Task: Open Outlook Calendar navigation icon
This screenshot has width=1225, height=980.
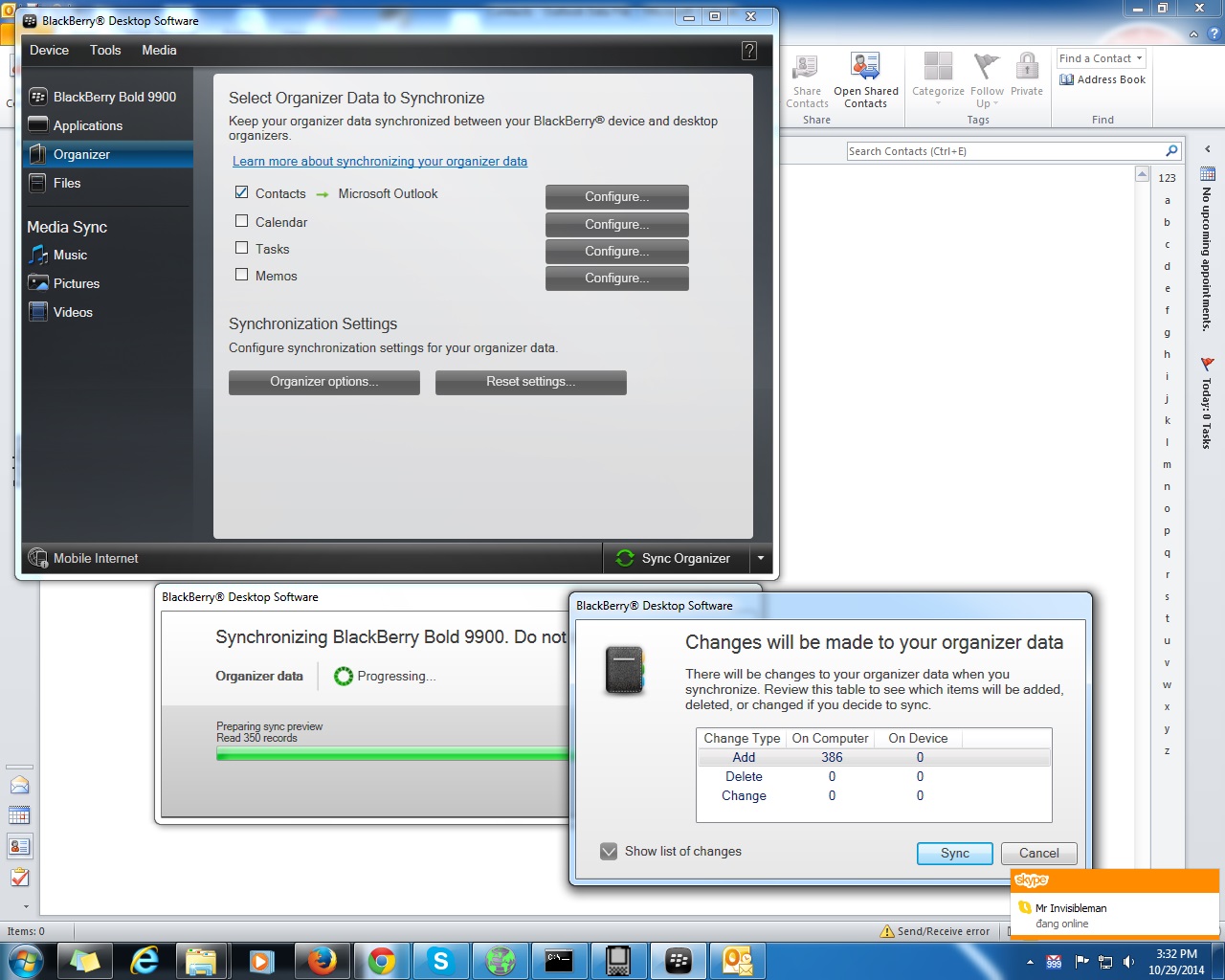Action: (19, 815)
